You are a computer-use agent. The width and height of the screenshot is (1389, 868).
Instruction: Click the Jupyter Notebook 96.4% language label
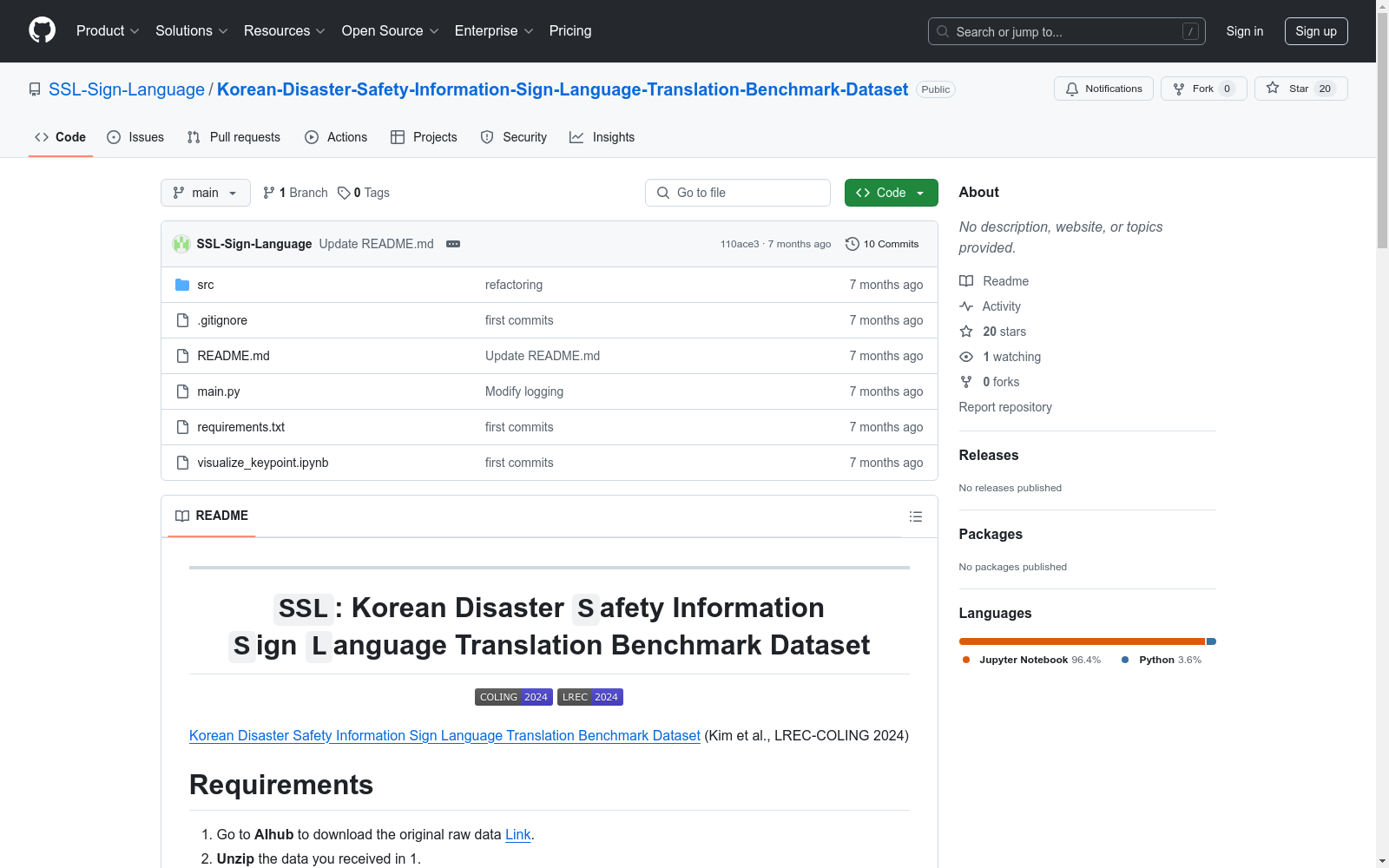pyautogui.click(x=1032, y=660)
